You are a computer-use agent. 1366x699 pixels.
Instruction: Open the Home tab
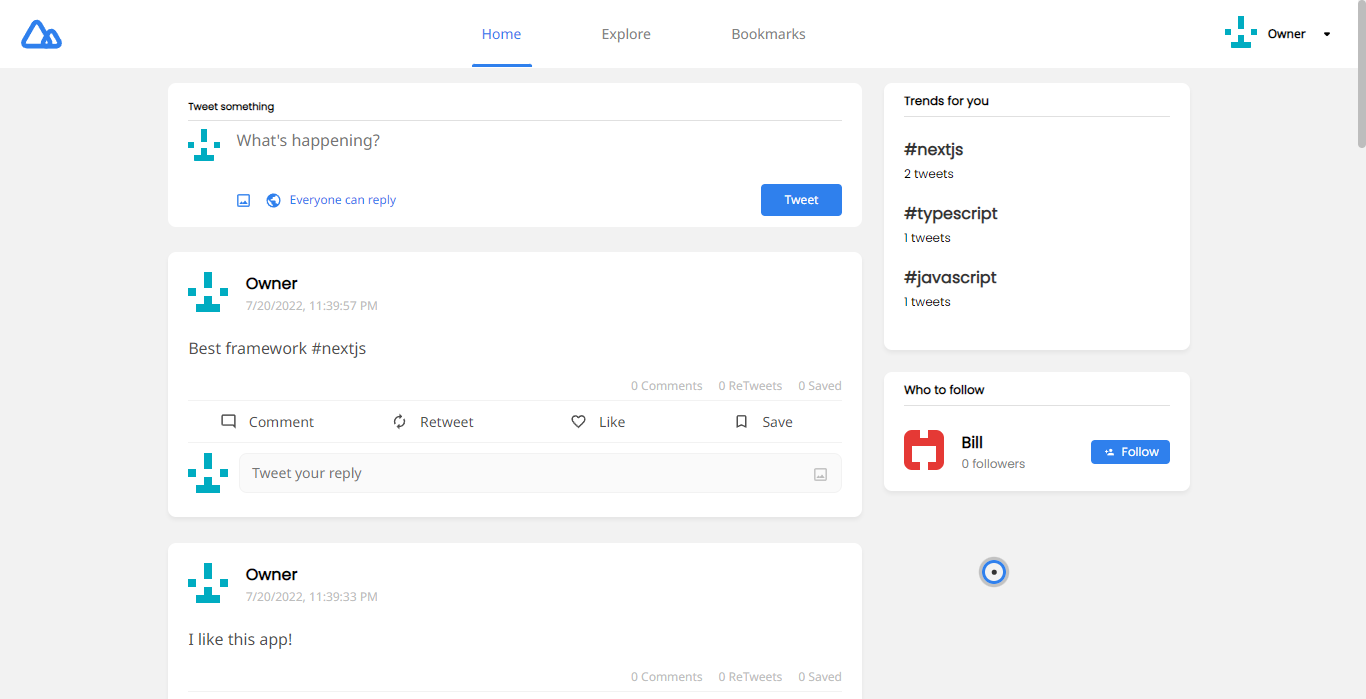[501, 34]
